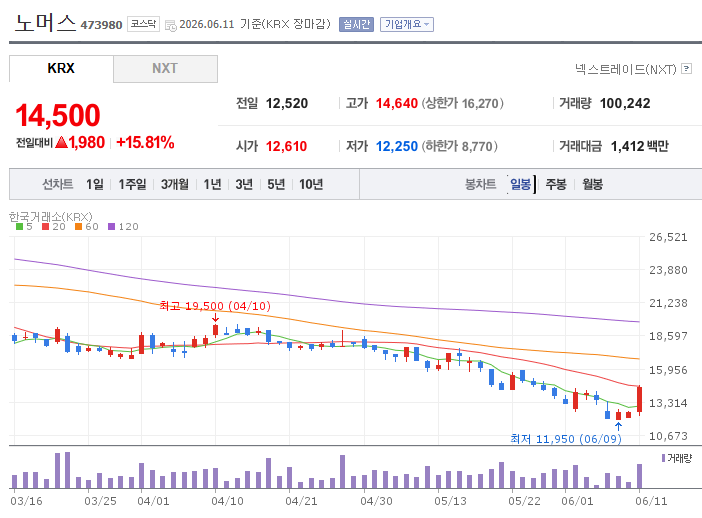This screenshot has width=702, height=518.
Task: Click the 한국거래소(KRX) chart caption
Action: click(x=51, y=217)
